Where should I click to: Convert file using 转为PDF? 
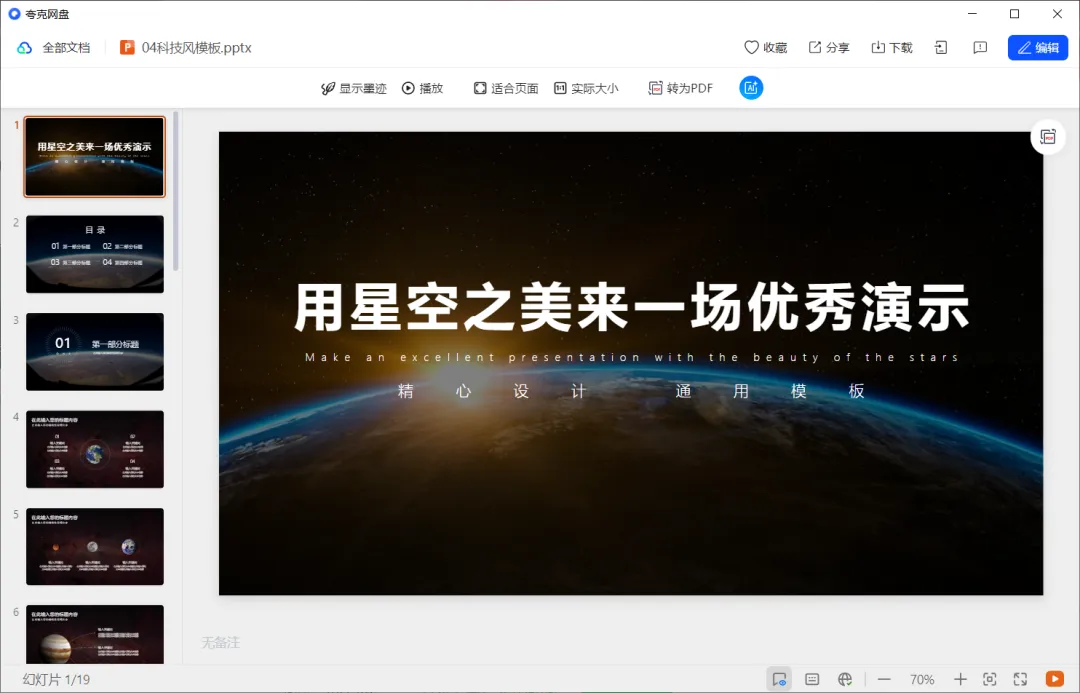click(681, 88)
